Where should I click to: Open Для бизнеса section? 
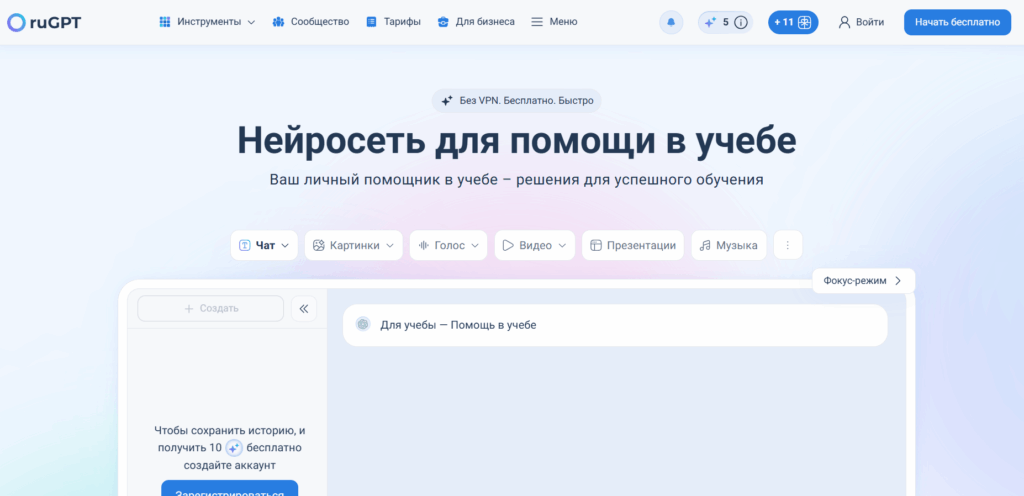[x=476, y=22]
